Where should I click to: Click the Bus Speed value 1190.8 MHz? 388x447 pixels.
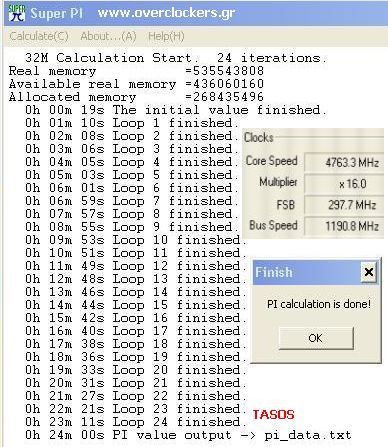pos(344,226)
